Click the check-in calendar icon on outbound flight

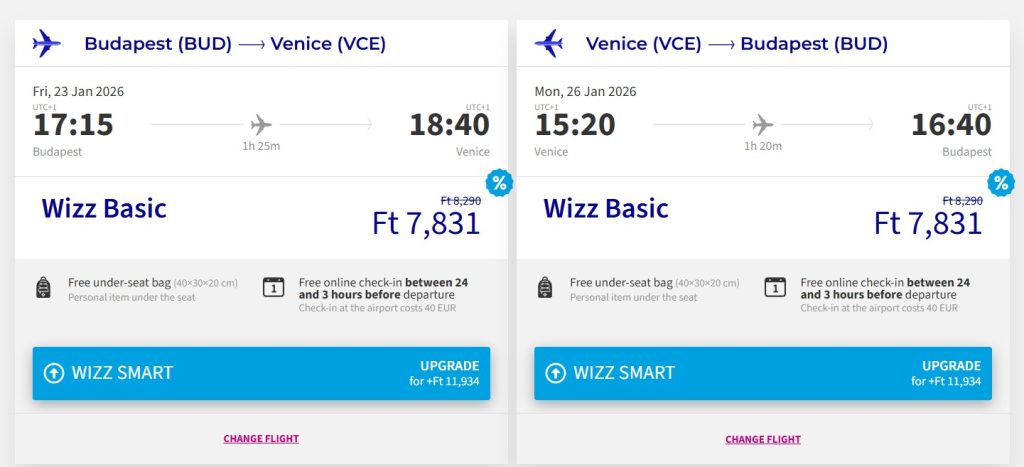[273, 288]
